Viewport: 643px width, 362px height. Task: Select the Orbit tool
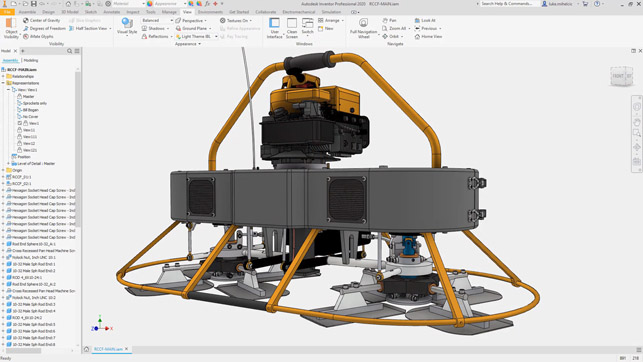tap(392, 36)
